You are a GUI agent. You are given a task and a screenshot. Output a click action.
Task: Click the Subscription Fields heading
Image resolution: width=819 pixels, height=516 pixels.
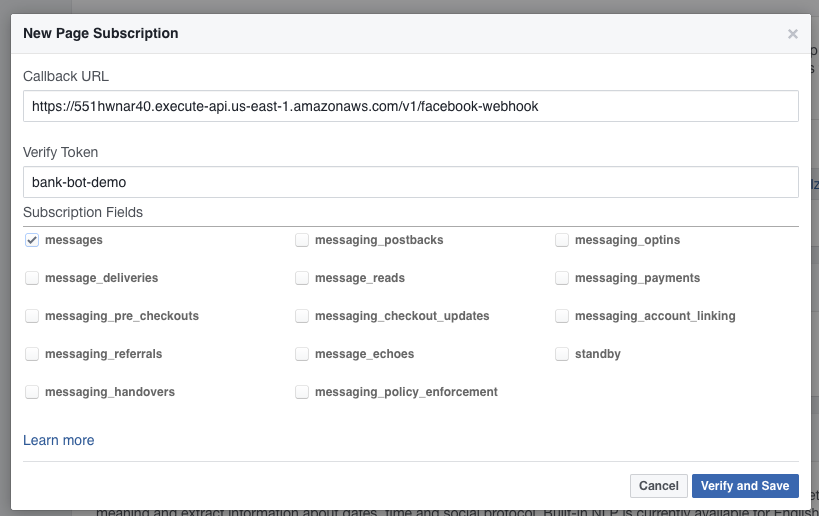coord(83,212)
